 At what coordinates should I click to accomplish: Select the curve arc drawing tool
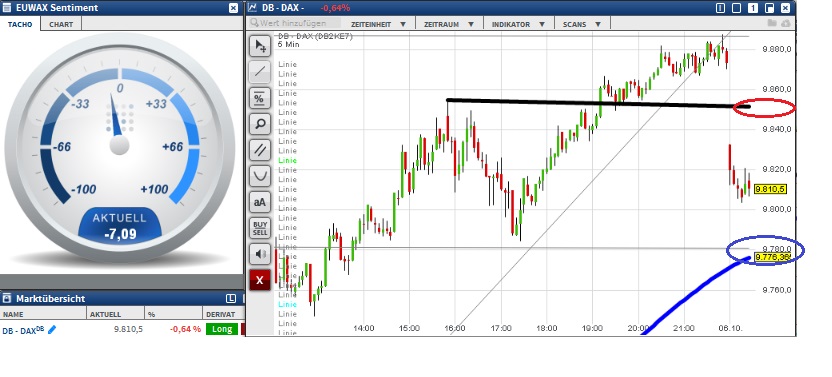(260, 176)
